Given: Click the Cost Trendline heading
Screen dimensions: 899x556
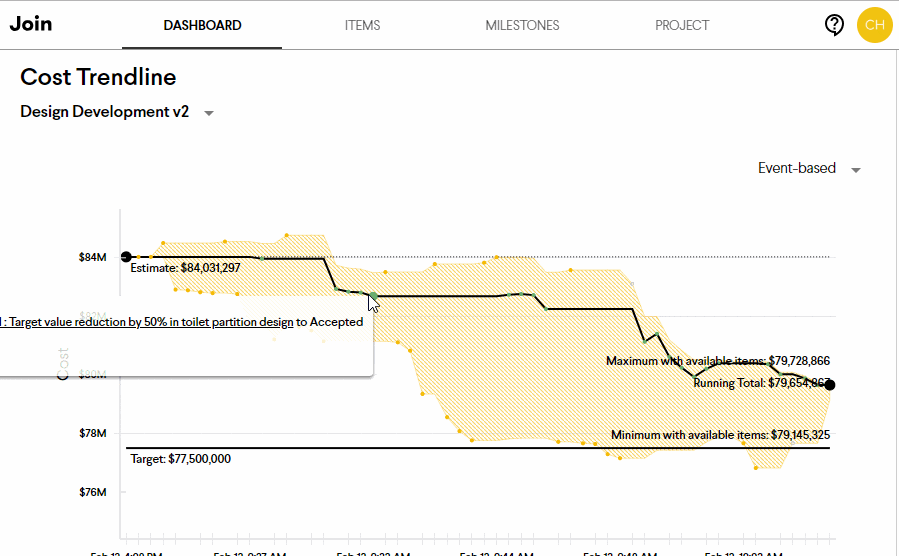Looking at the screenshot, I should coord(98,77).
